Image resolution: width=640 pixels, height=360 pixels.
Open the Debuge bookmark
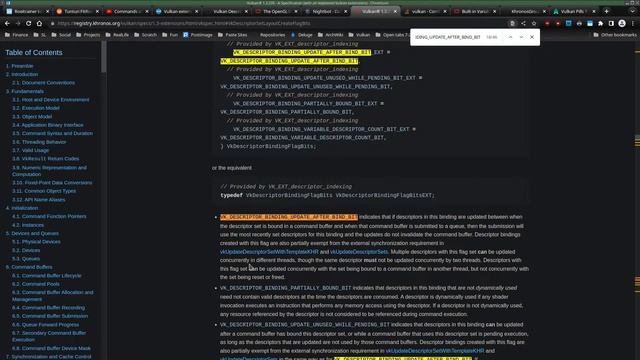[301, 35]
